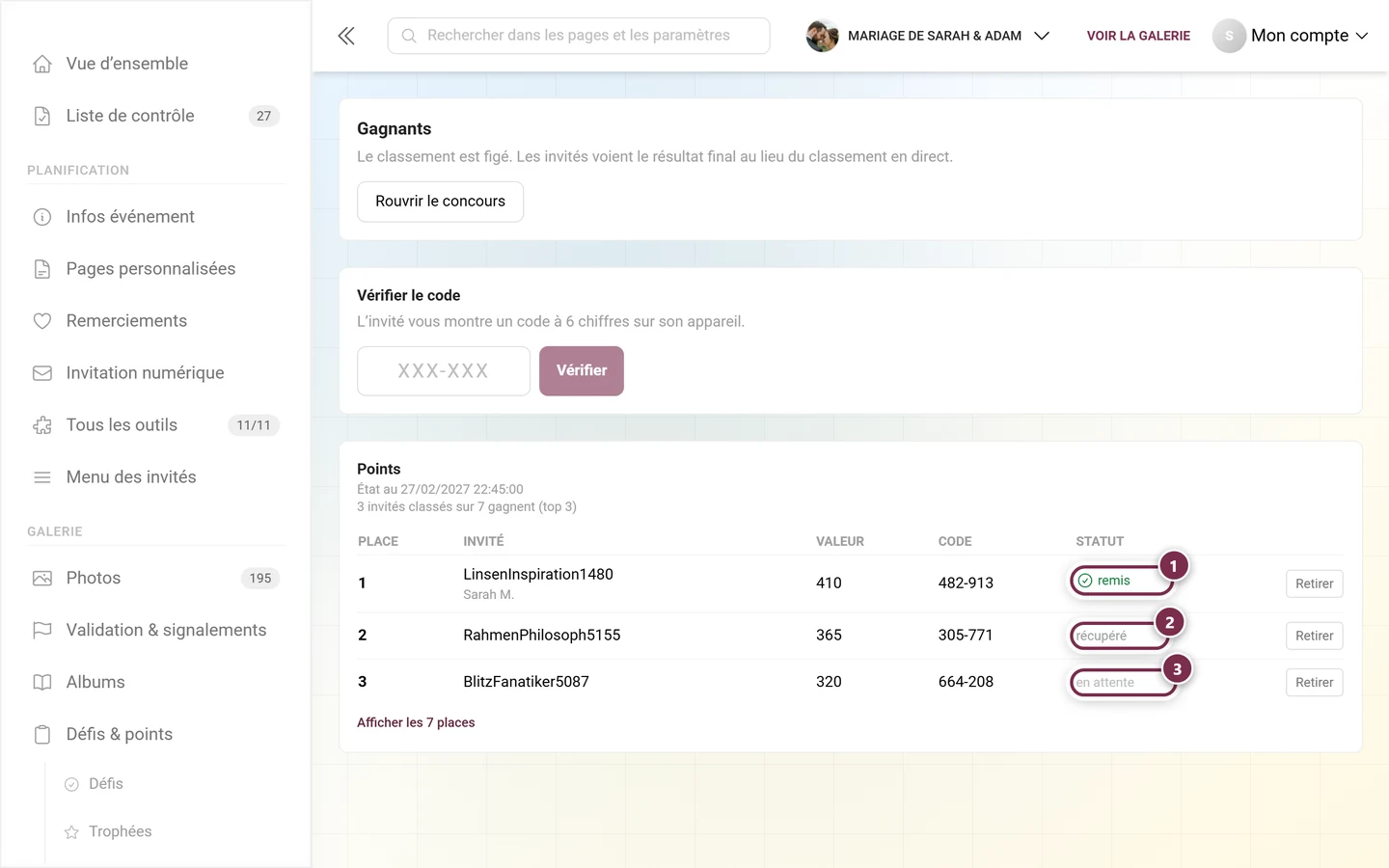Focus the XXX-XXX code input field

click(444, 370)
